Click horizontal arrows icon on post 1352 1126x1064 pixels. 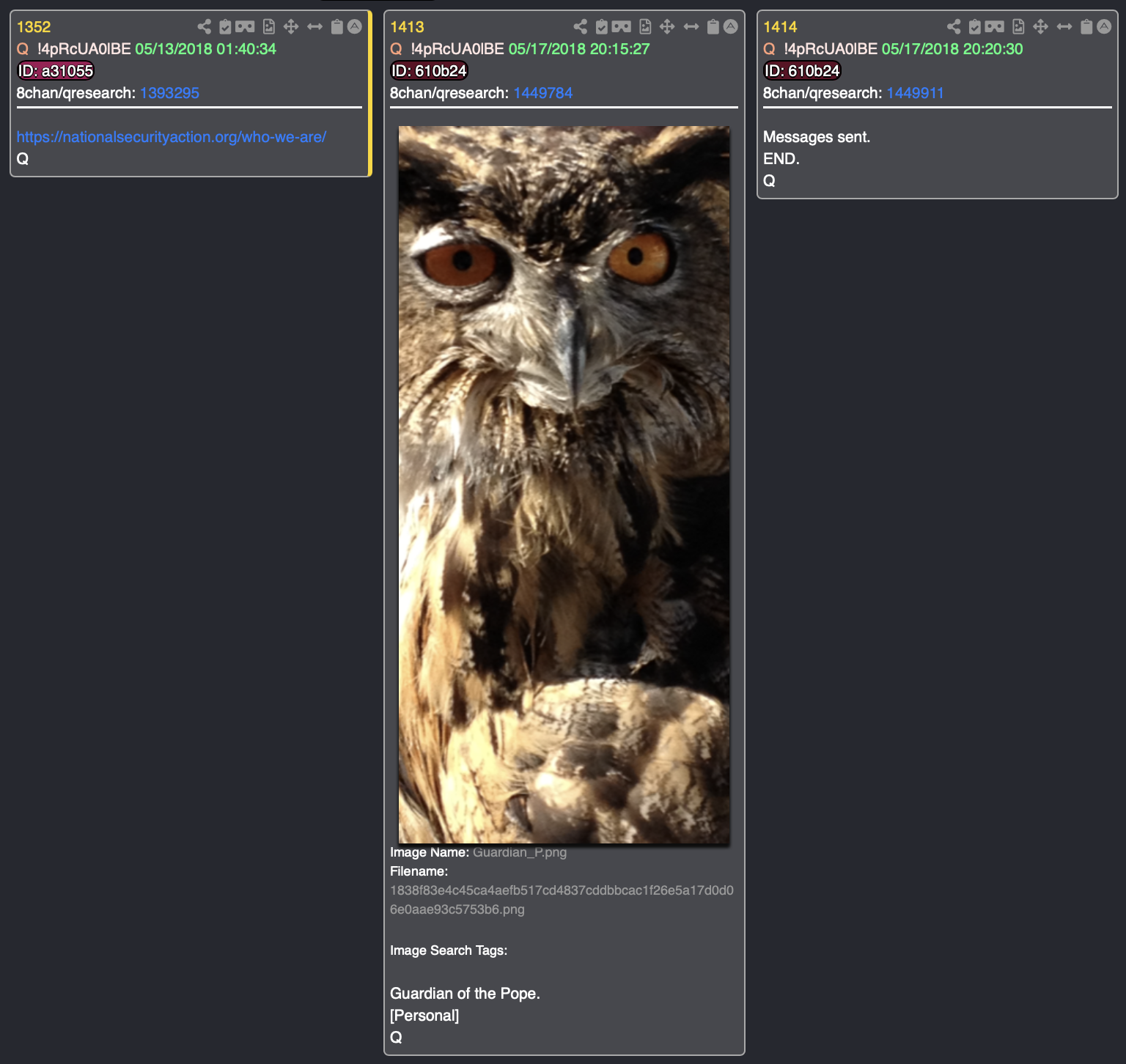tap(314, 27)
